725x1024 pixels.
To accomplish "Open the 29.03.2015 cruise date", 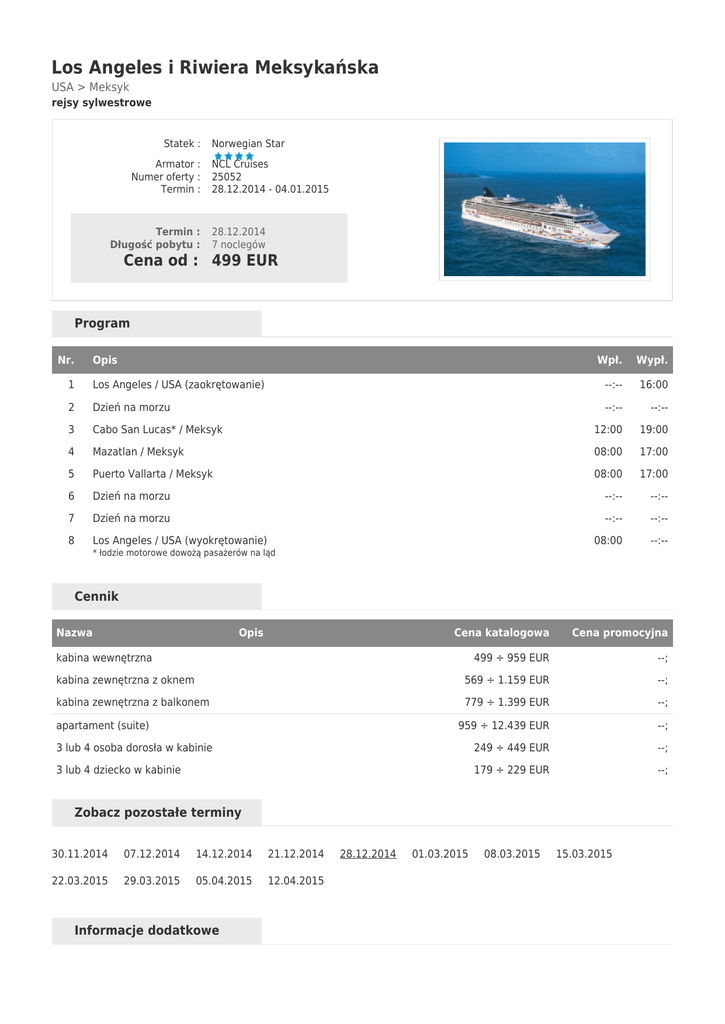I will pos(152,881).
